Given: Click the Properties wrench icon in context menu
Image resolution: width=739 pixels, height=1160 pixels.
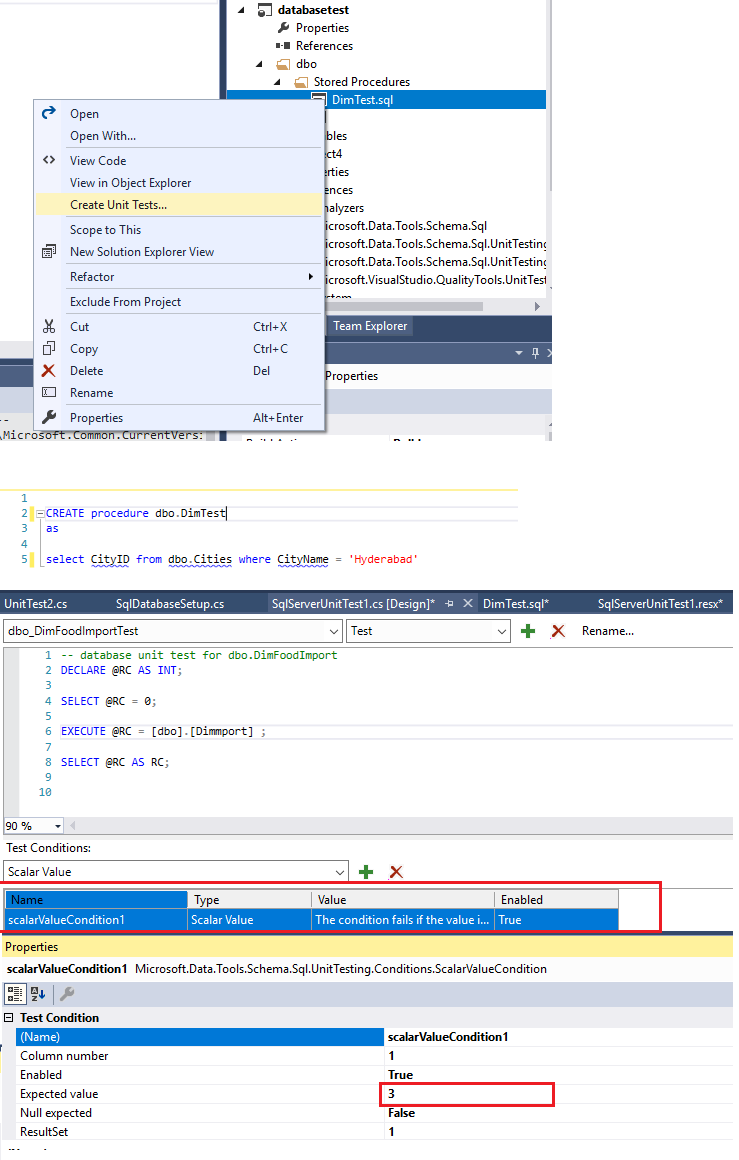Looking at the screenshot, I should 49,417.
